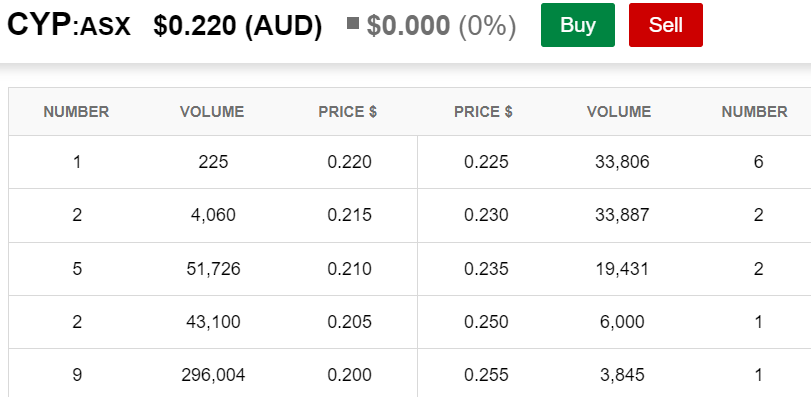The image size is (811, 397).
Task: Click the bid-side VOLUME column header
Action: click(x=212, y=112)
